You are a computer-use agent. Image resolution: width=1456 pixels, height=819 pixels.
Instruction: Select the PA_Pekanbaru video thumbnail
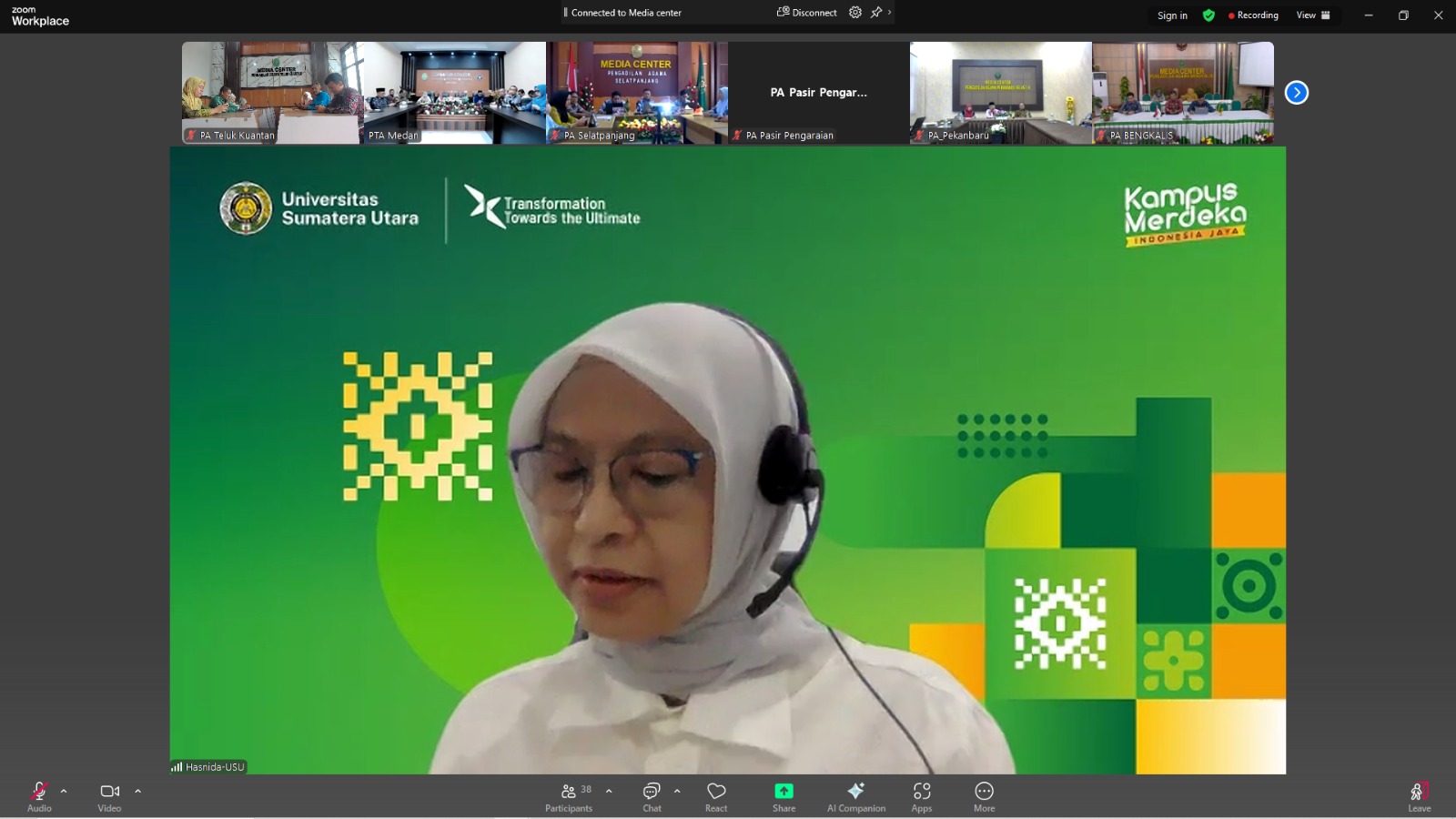pos(1001,93)
